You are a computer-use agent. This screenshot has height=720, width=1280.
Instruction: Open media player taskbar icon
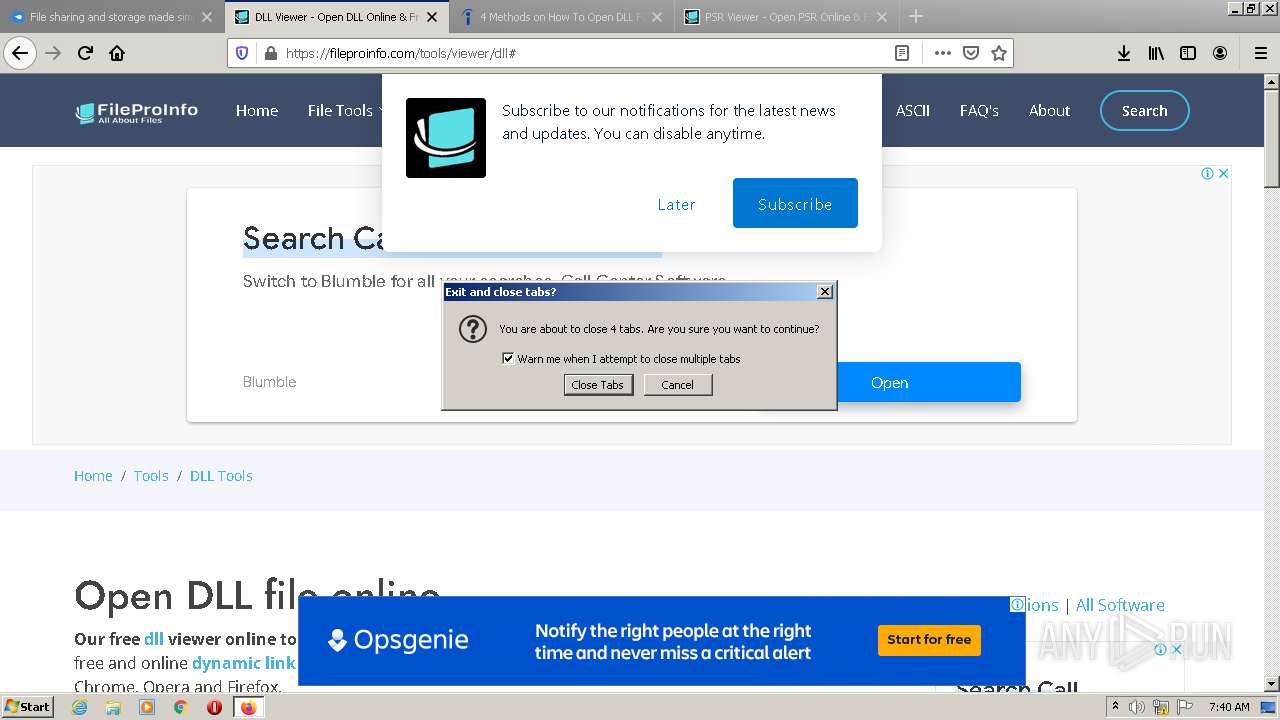tap(147, 707)
